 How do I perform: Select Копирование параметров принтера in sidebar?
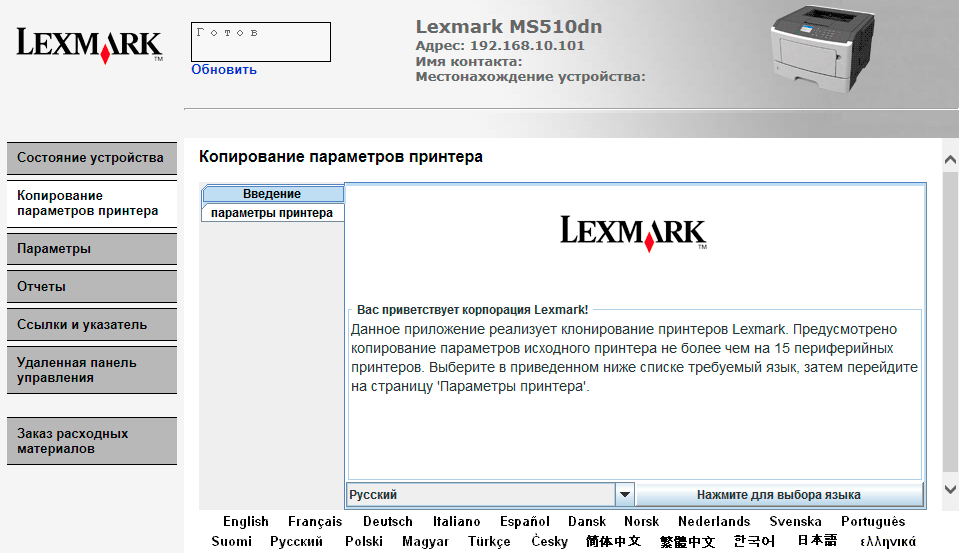(x=92, y=203)
